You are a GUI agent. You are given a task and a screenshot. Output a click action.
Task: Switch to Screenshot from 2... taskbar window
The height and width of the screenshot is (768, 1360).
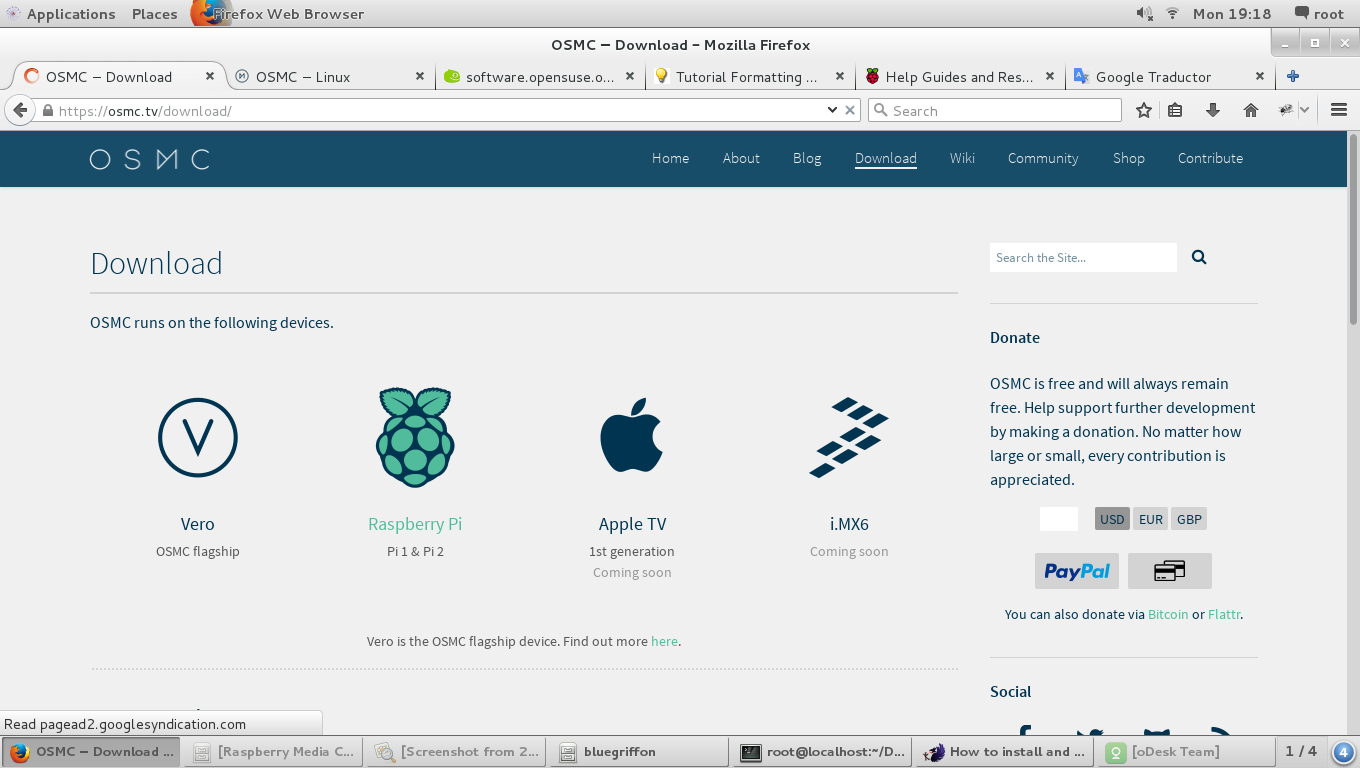[x=457, y=752]
